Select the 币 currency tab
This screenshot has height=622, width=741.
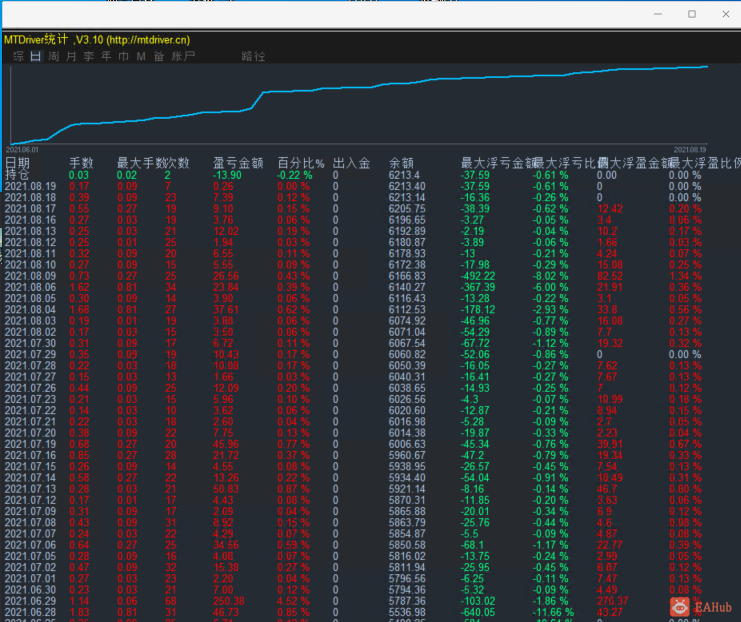[124, 56]
